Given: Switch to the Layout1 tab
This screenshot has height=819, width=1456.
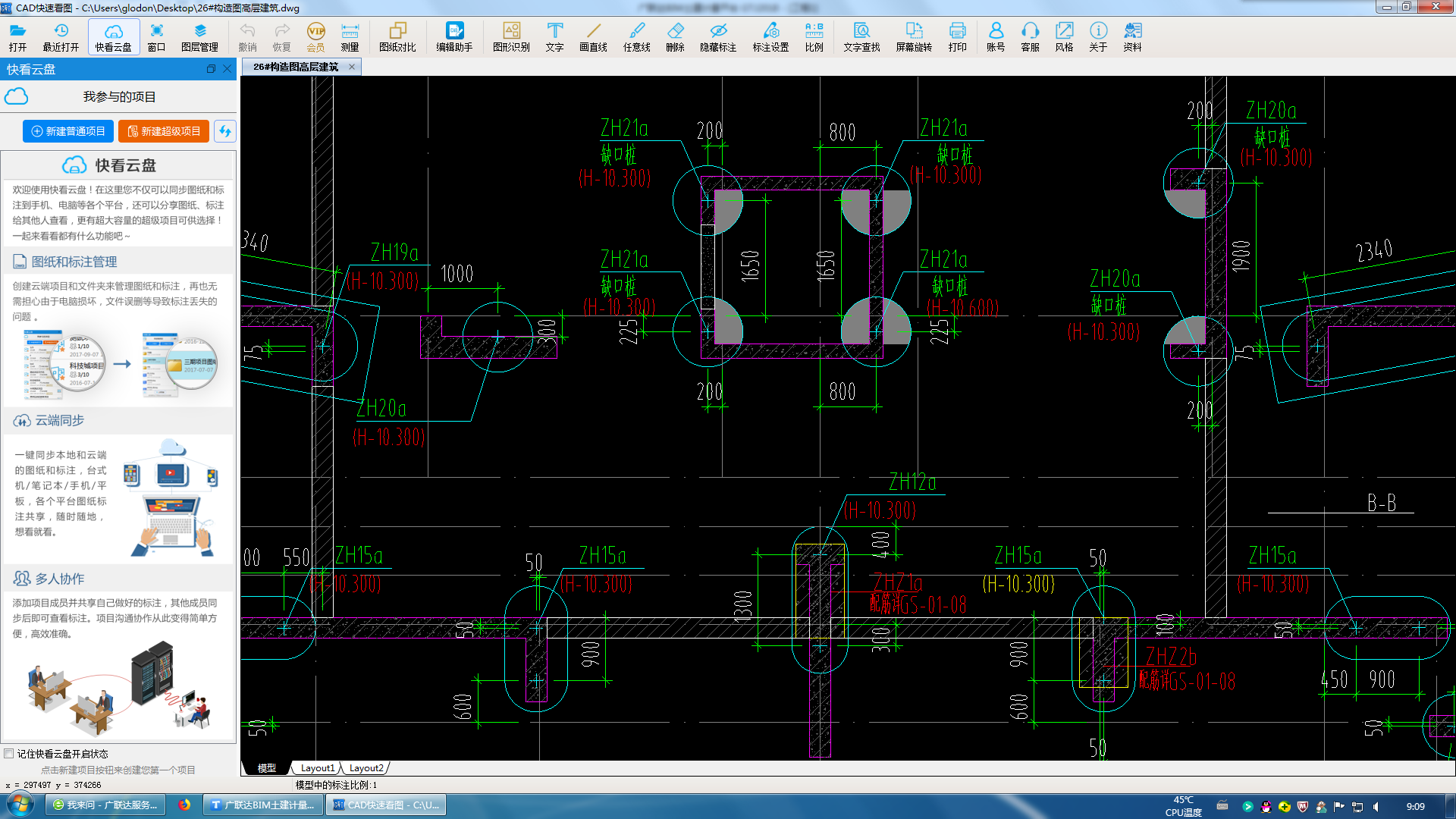Looking at the screenshot, I should 318,768.
